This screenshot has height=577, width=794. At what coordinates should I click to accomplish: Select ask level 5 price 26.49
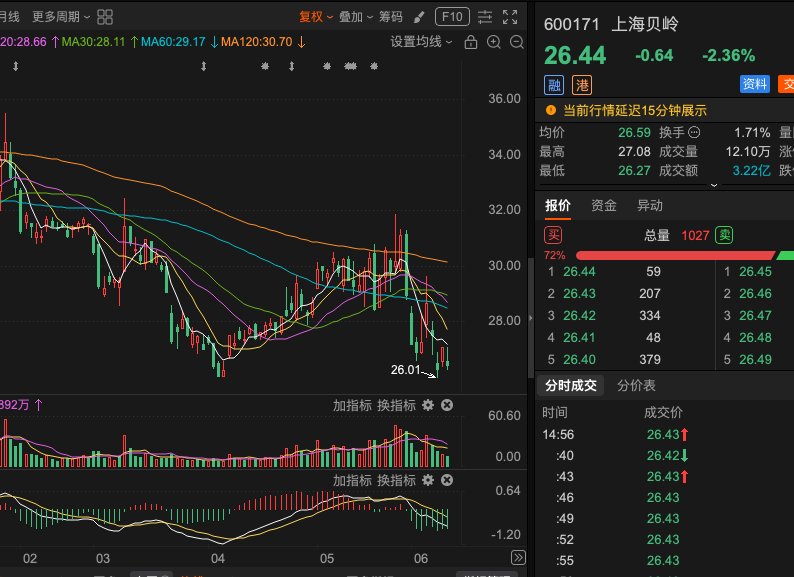click(x=755, y=360)
